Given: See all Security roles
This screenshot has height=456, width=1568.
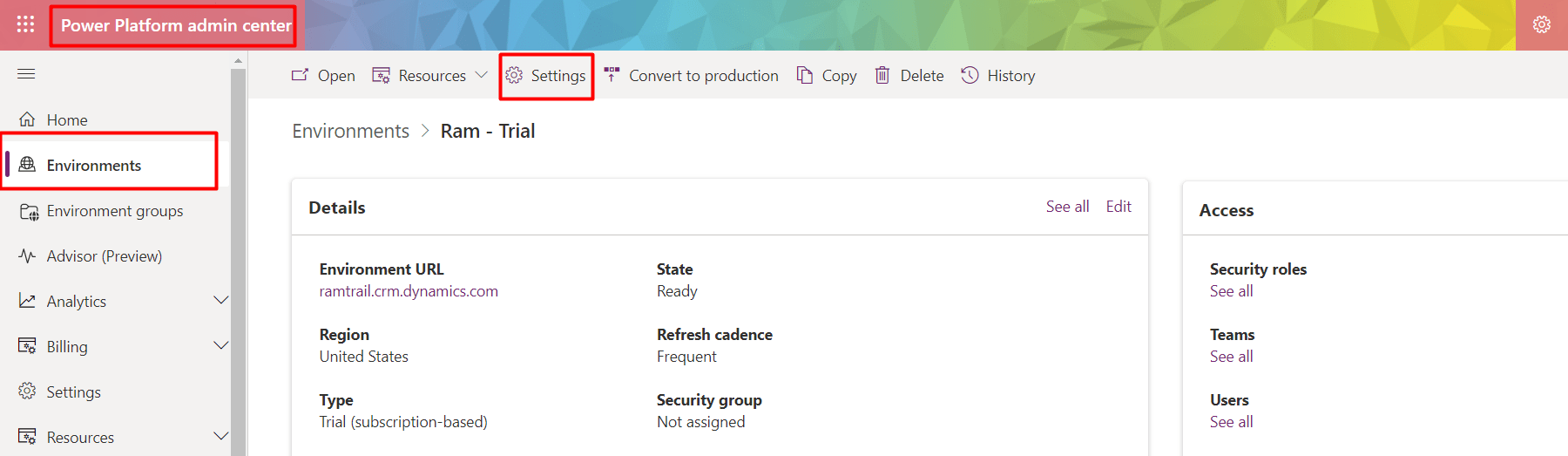Looking at the screenshot, I should (1231, 291).
